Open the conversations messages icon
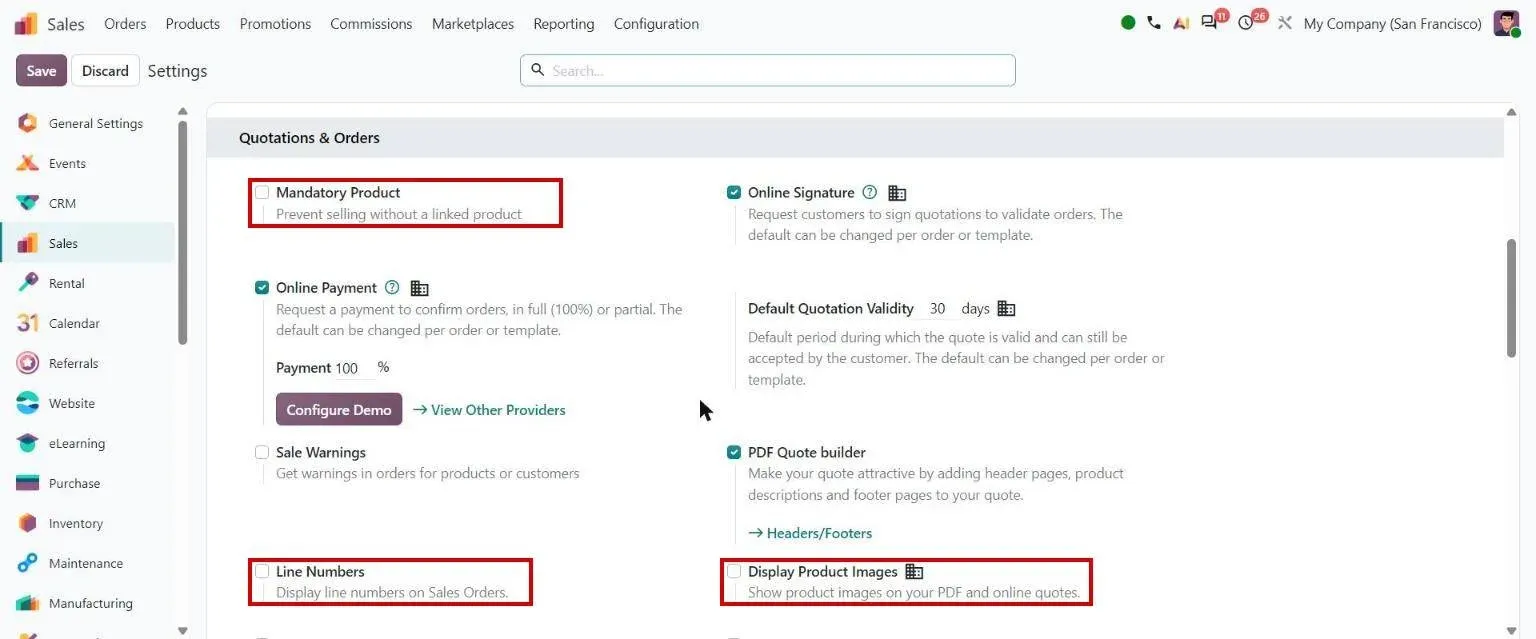This screenshot has width=1536, height=639. click(1209, 23)
